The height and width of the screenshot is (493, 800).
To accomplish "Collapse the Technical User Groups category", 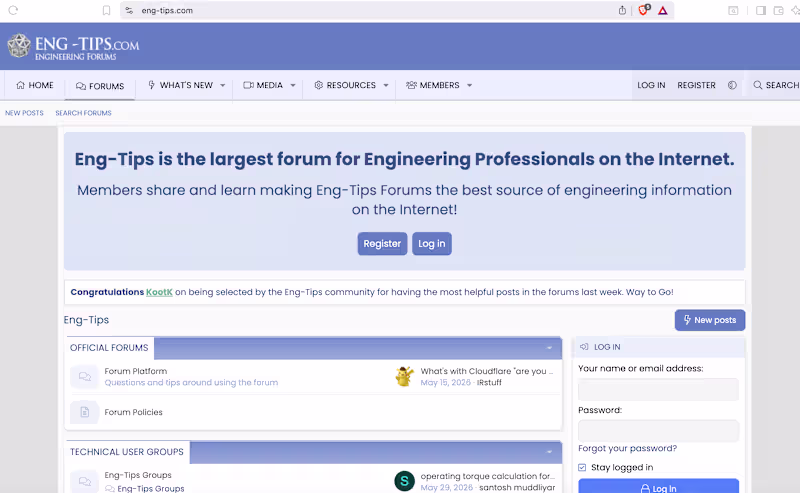I will click(x=549, y=452).
